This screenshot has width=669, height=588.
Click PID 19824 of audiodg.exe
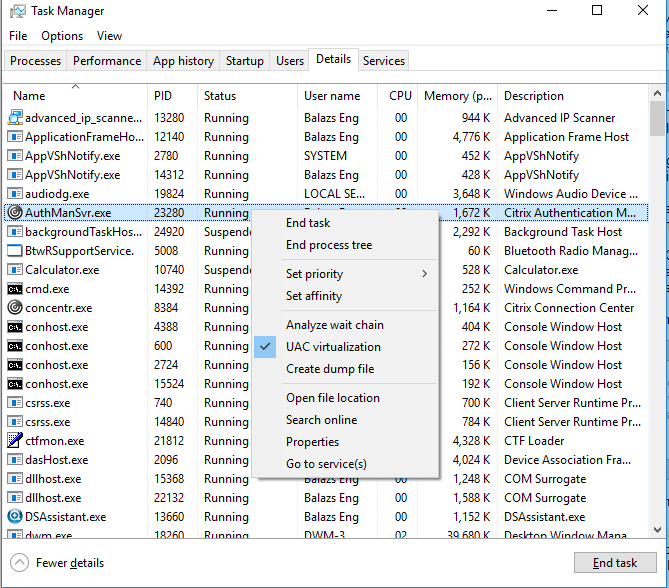[169, 194]
